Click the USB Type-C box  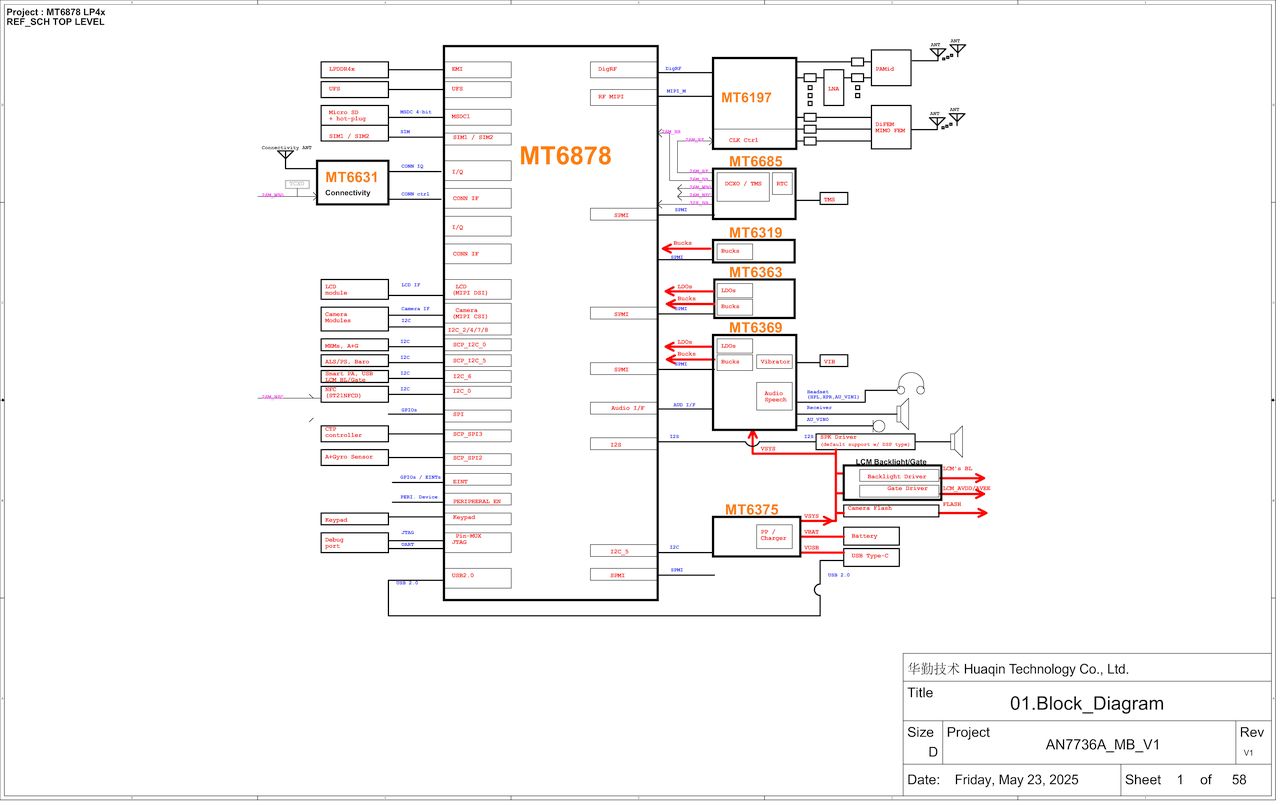872,555
